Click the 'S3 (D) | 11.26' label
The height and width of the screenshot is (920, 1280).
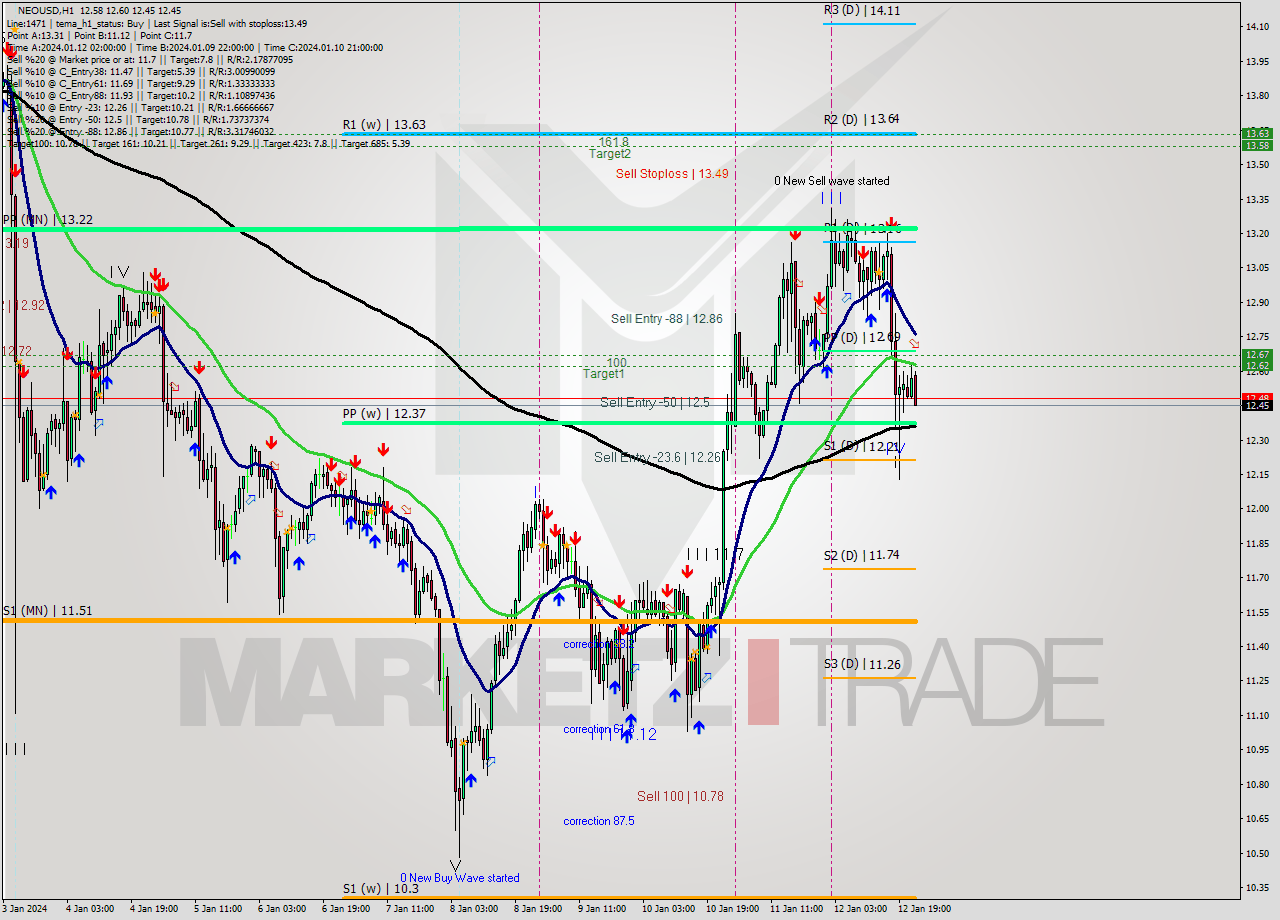coord(862,664)
